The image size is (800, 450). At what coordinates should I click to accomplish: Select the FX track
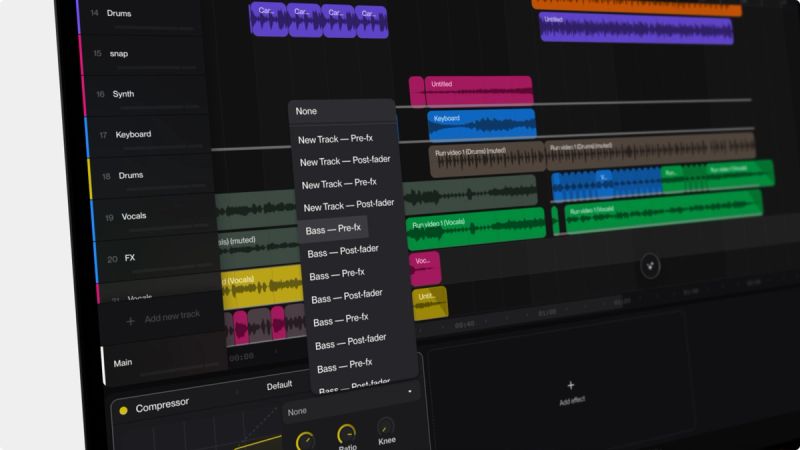pyautogui.click(x=156, y=259)
